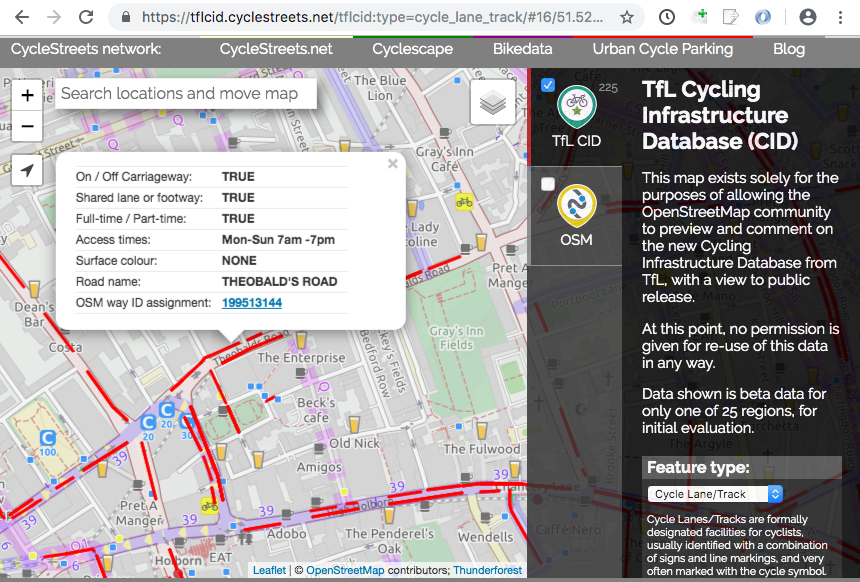
Task: Open the Thunderforest attribution link
Action: point(488,570)
